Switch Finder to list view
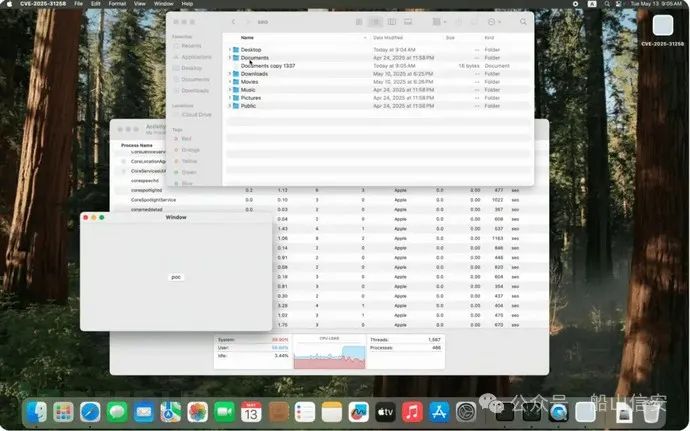This screenshot has width=690, height=431. pos(375,22)
